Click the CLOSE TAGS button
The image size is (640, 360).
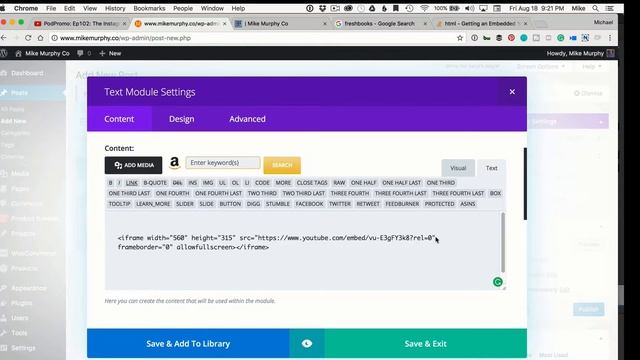(312, 183)
